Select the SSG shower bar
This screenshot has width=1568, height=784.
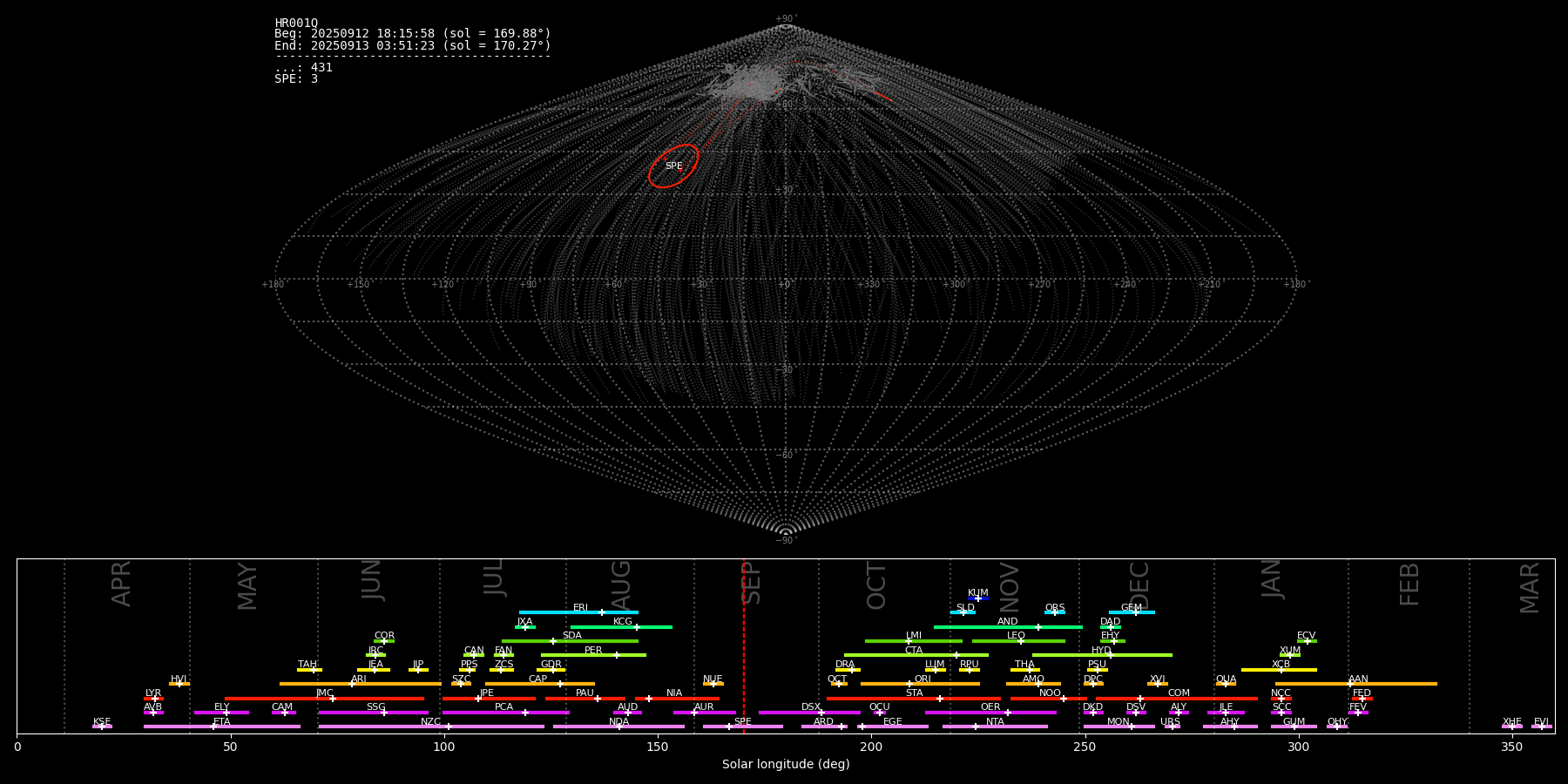[x=374, y=713]
